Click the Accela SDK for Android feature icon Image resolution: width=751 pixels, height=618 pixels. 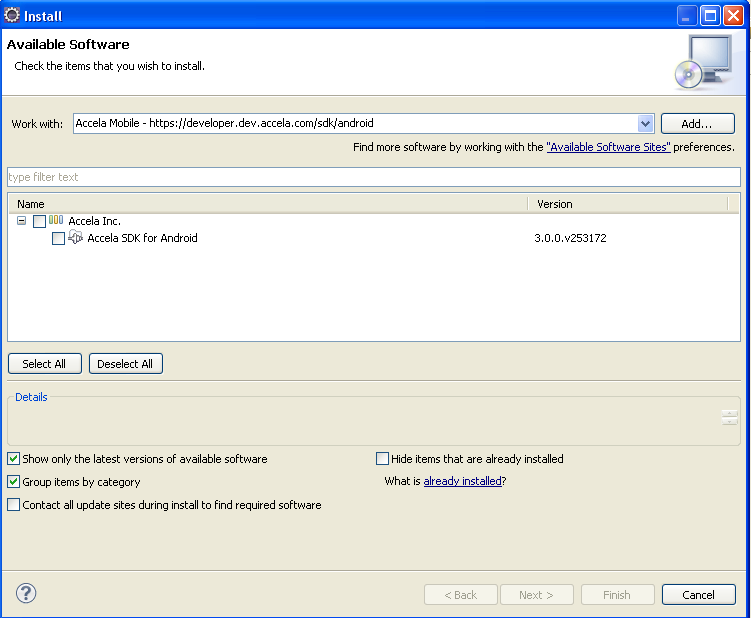coord(75,237)
